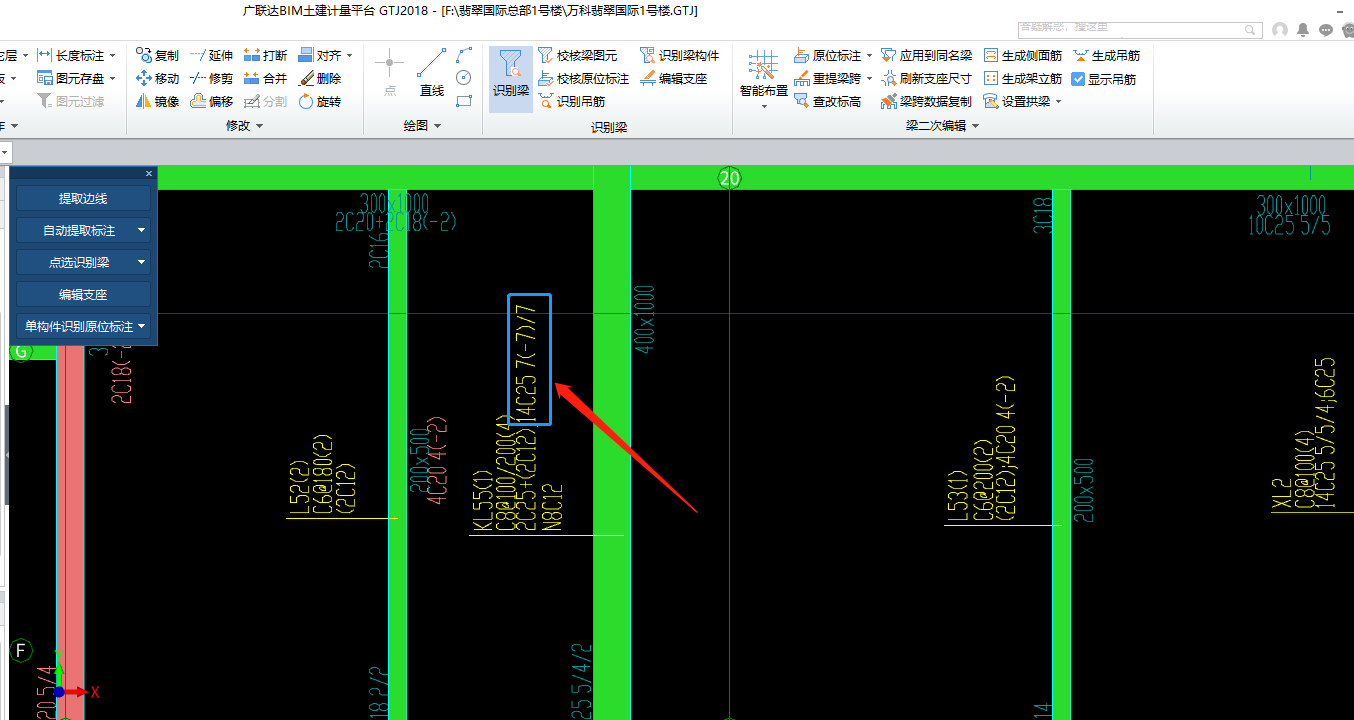
Task: Click 编辑支座 ribbon tool
Action: [x=673, y=78]
